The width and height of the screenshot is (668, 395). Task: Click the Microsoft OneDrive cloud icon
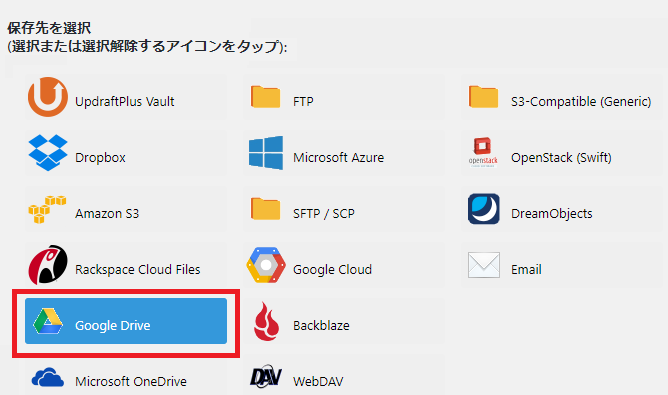(x=48, y=378)
